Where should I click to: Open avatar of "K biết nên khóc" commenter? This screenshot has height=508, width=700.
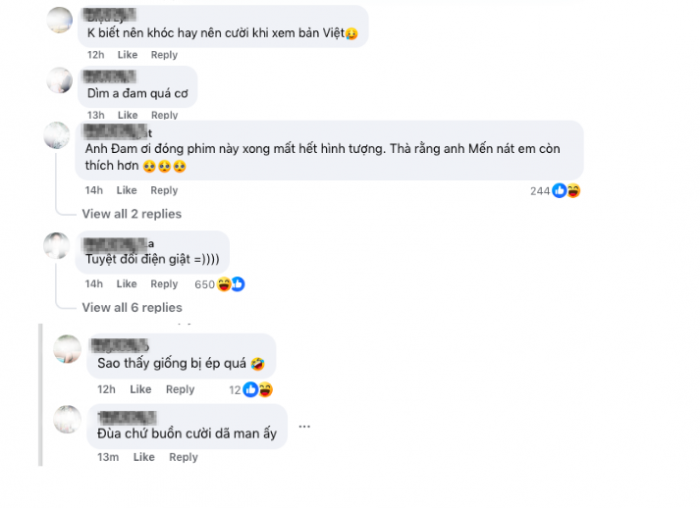[60, 20]
